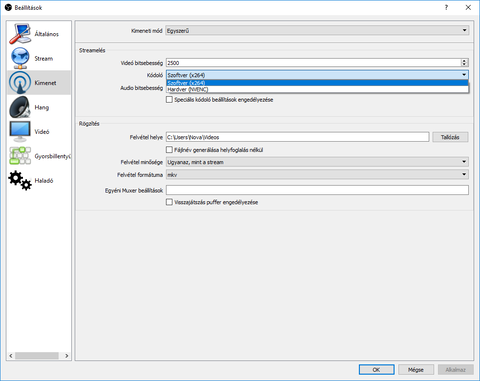Open the Hang speaker icon
Viewport: 480px width, 381px height.
point(20,107)
